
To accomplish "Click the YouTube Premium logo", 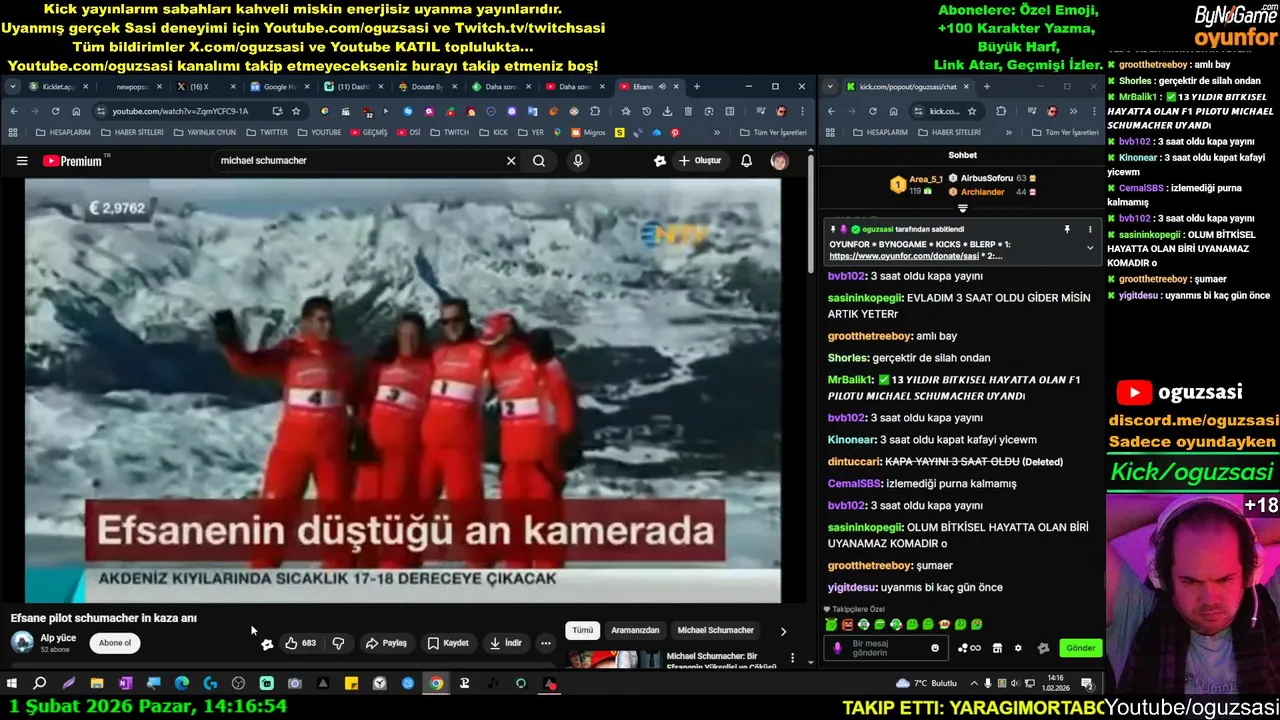I will point(74,160).
